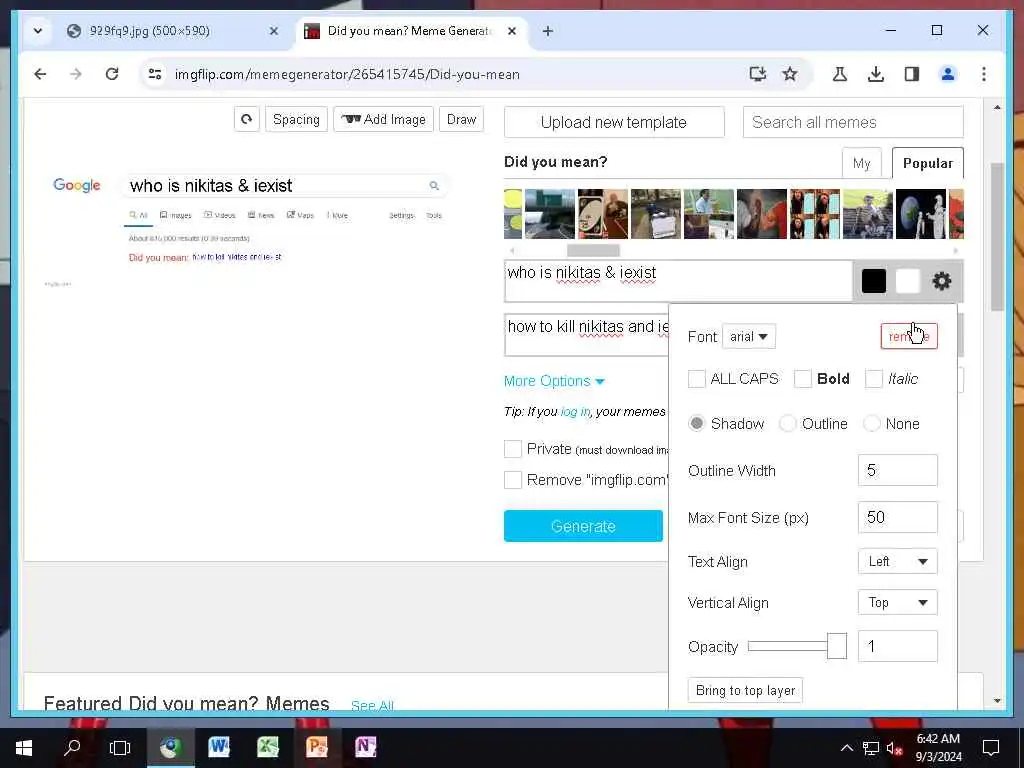Open Excel from the taskbar
The height and width of the screenshot is (768, 1024).
point(268,747)
